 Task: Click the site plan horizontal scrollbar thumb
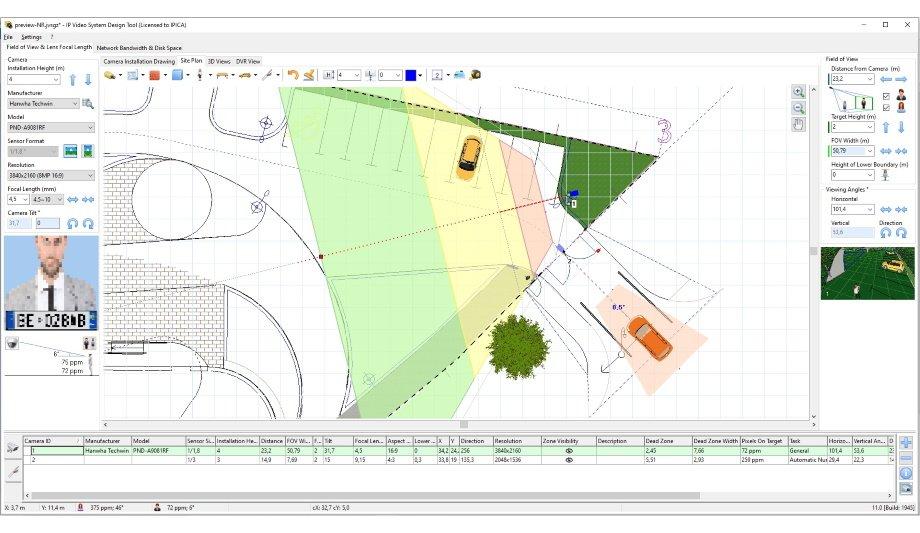pyautogui.click(x=464, y=424)
